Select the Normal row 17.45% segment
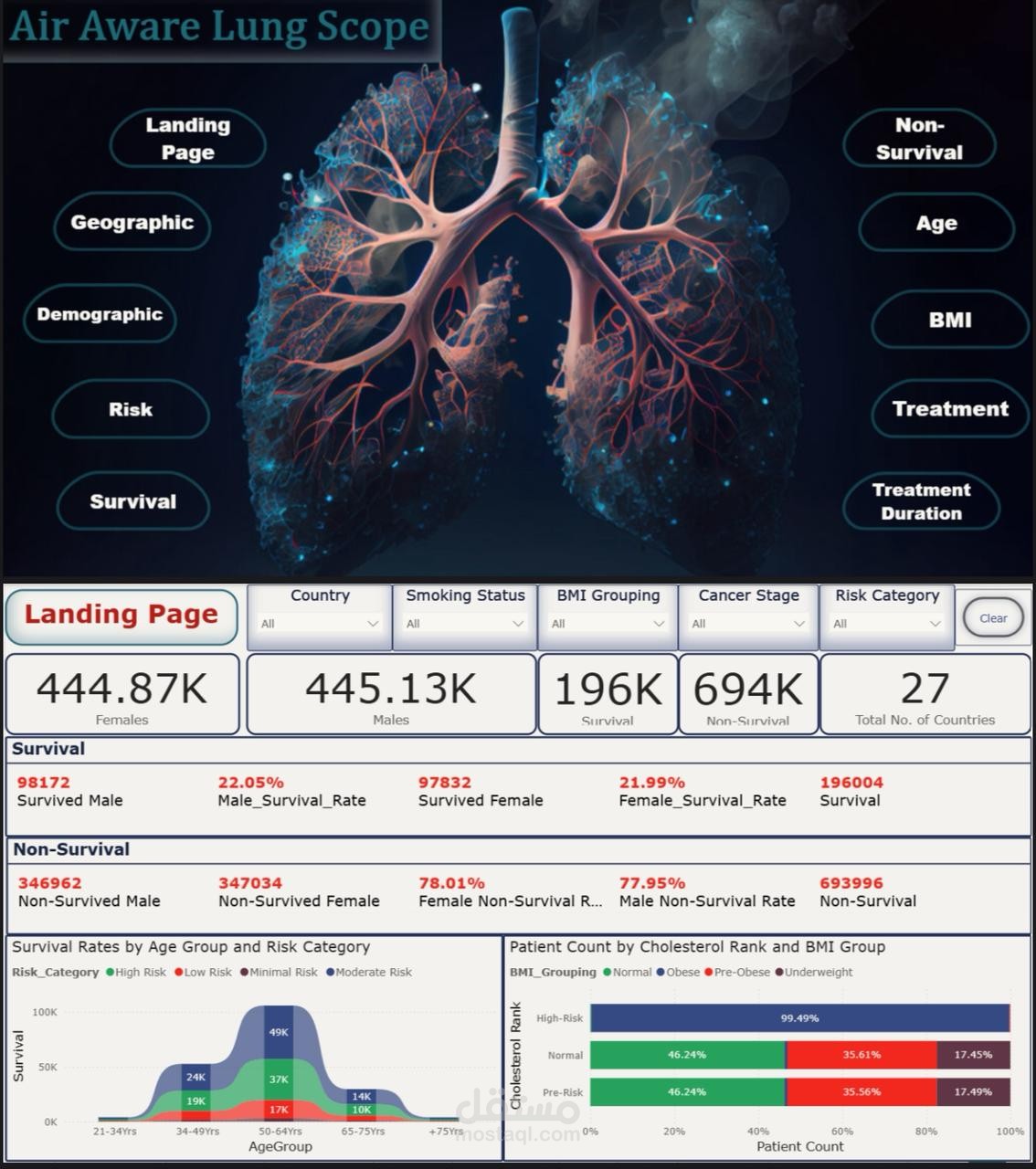Screen dimensions: 1036x1169 [974, 1055]
